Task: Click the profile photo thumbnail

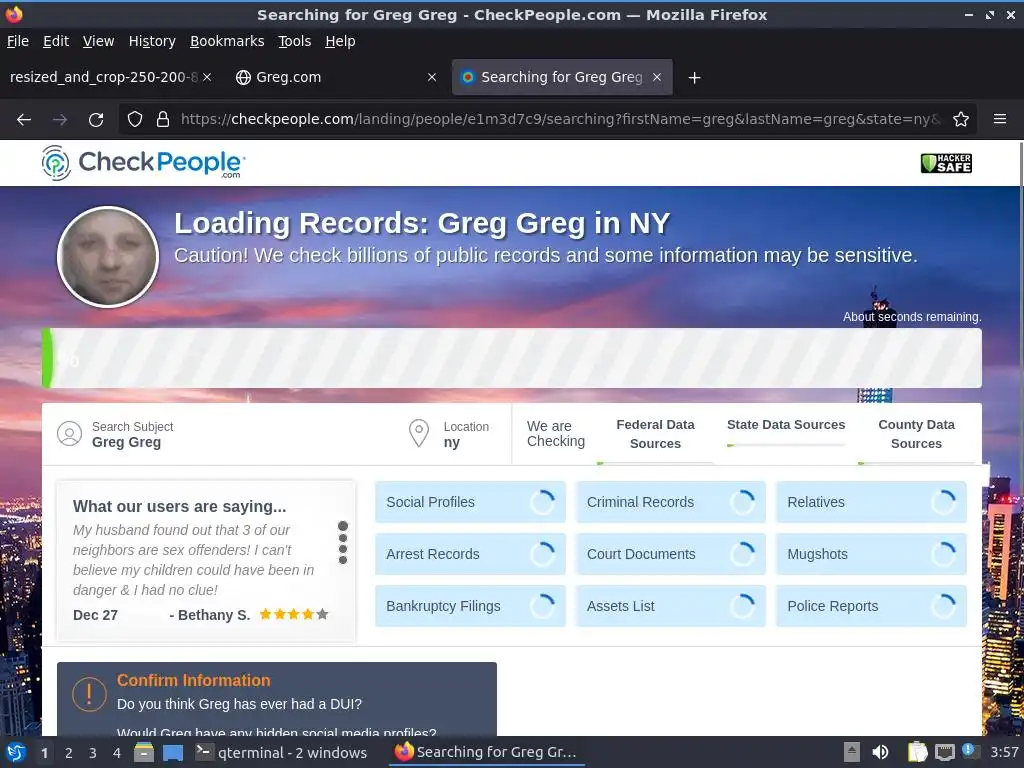Action: tap(108, 257)
